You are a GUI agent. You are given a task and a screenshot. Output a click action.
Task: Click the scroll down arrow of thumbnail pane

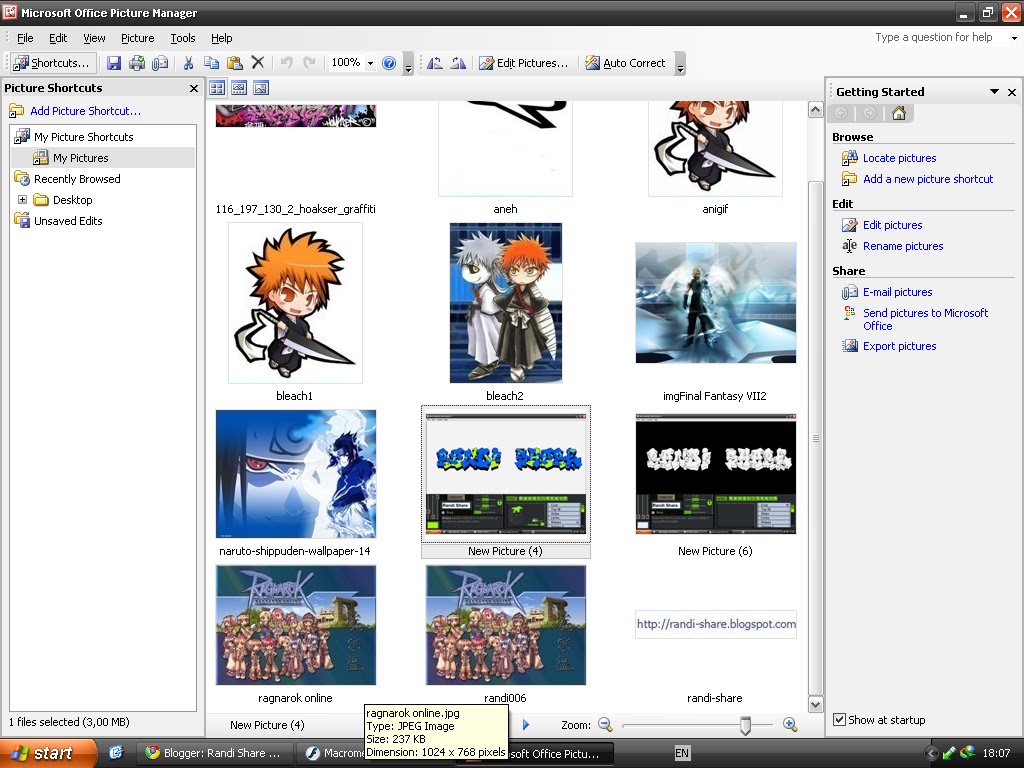pos(816,705)
